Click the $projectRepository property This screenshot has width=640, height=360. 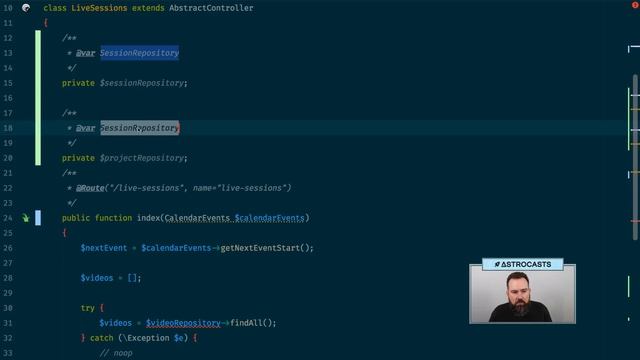tap(142, 158)
